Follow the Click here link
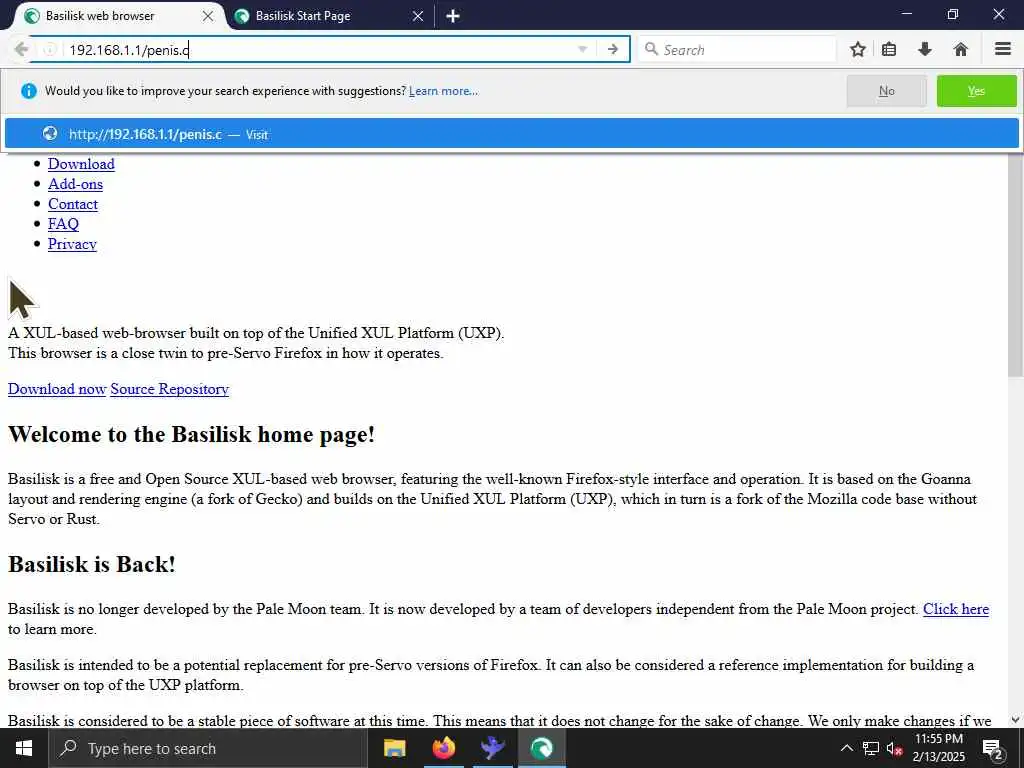Image resolution: width=1024 pixels, height=768 pixels. (955, 609)
